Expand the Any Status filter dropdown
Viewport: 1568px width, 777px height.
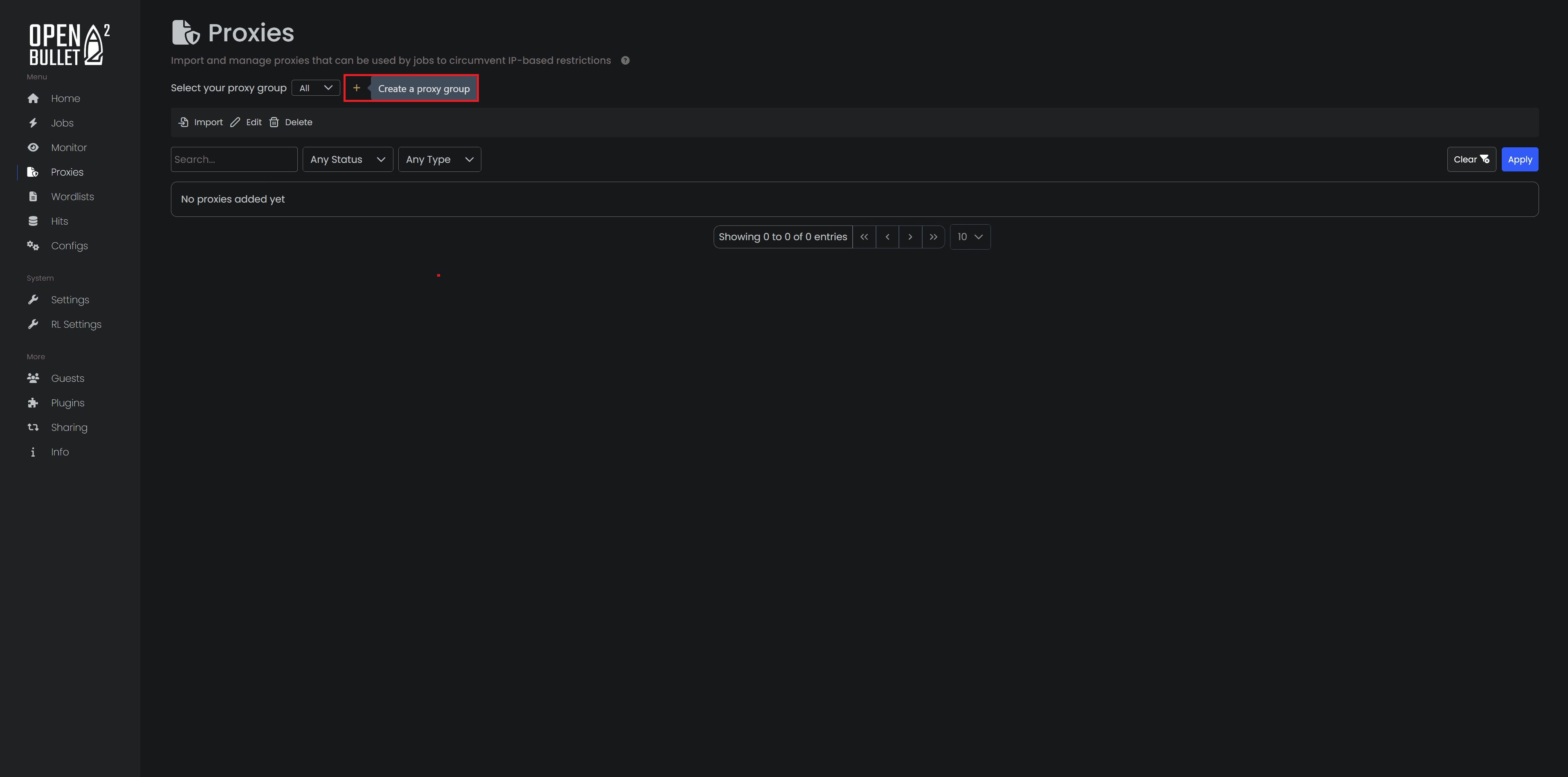click(x=348, y=159)
